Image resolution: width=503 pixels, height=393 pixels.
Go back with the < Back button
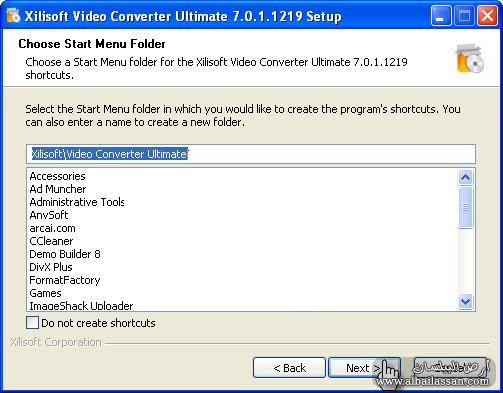point(289,368)
